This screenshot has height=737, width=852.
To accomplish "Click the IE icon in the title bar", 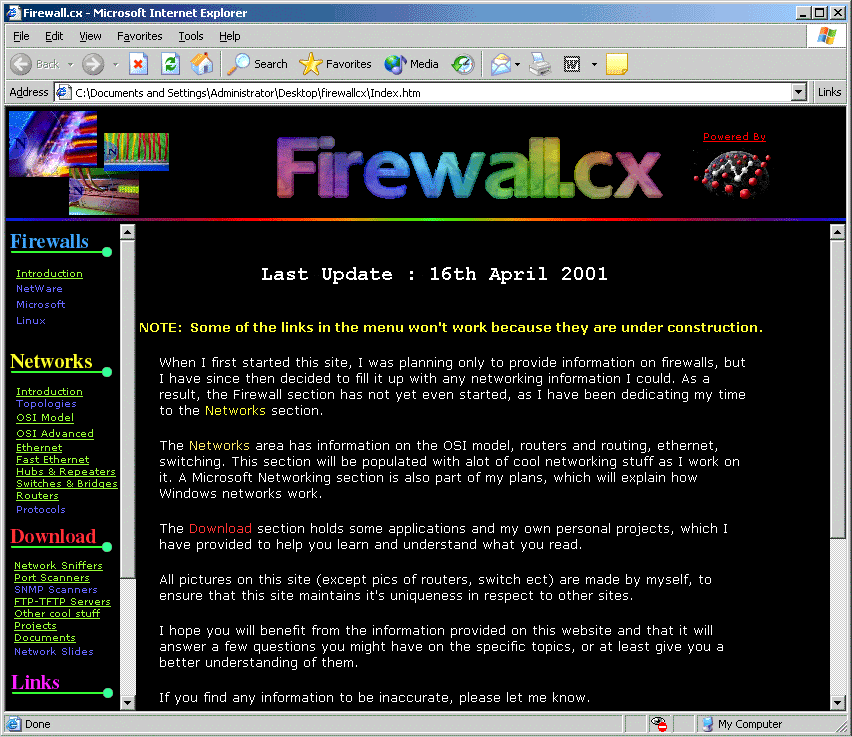I will (x=13, y=13).
